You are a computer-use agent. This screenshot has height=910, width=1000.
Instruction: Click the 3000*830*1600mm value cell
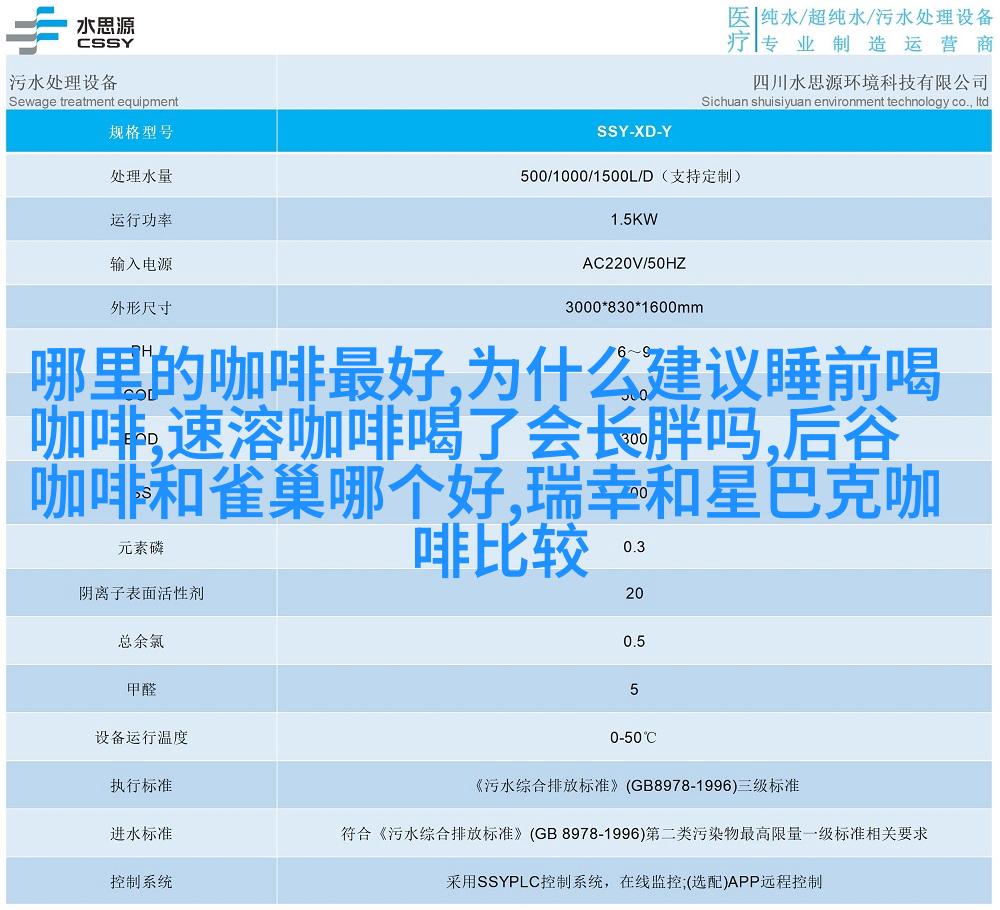(634, 308)
